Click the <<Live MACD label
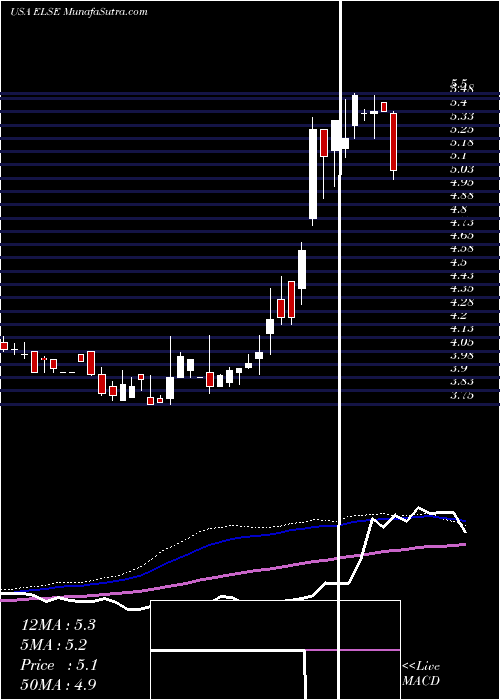 pos(421,673)
